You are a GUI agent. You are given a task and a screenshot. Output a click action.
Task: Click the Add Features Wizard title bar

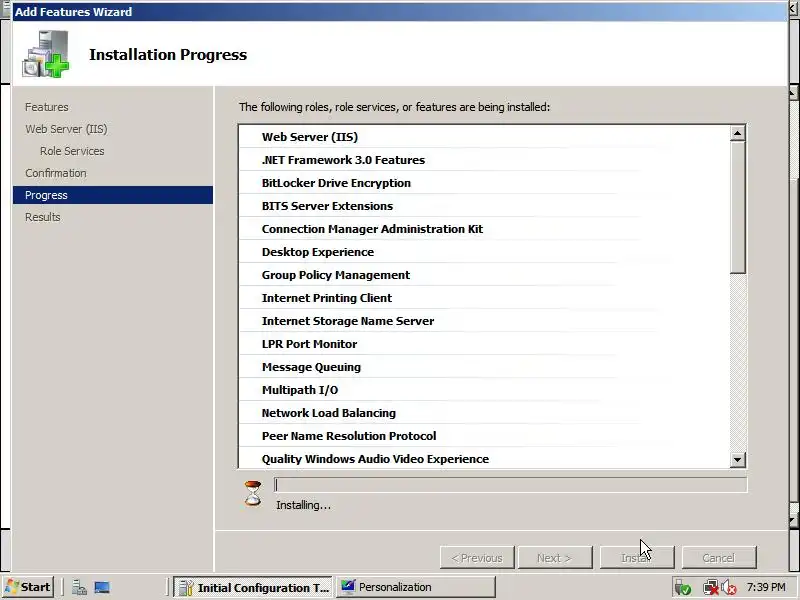pyautogui.click(x=400, y=11)
